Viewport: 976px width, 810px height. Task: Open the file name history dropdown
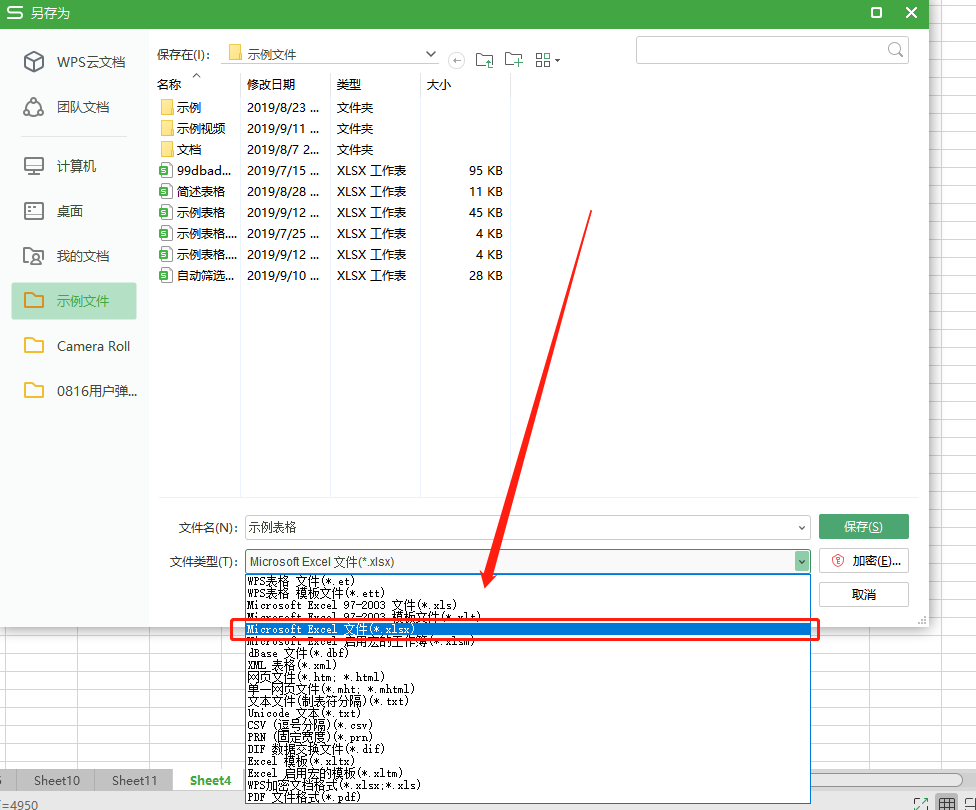coord(802,528)
